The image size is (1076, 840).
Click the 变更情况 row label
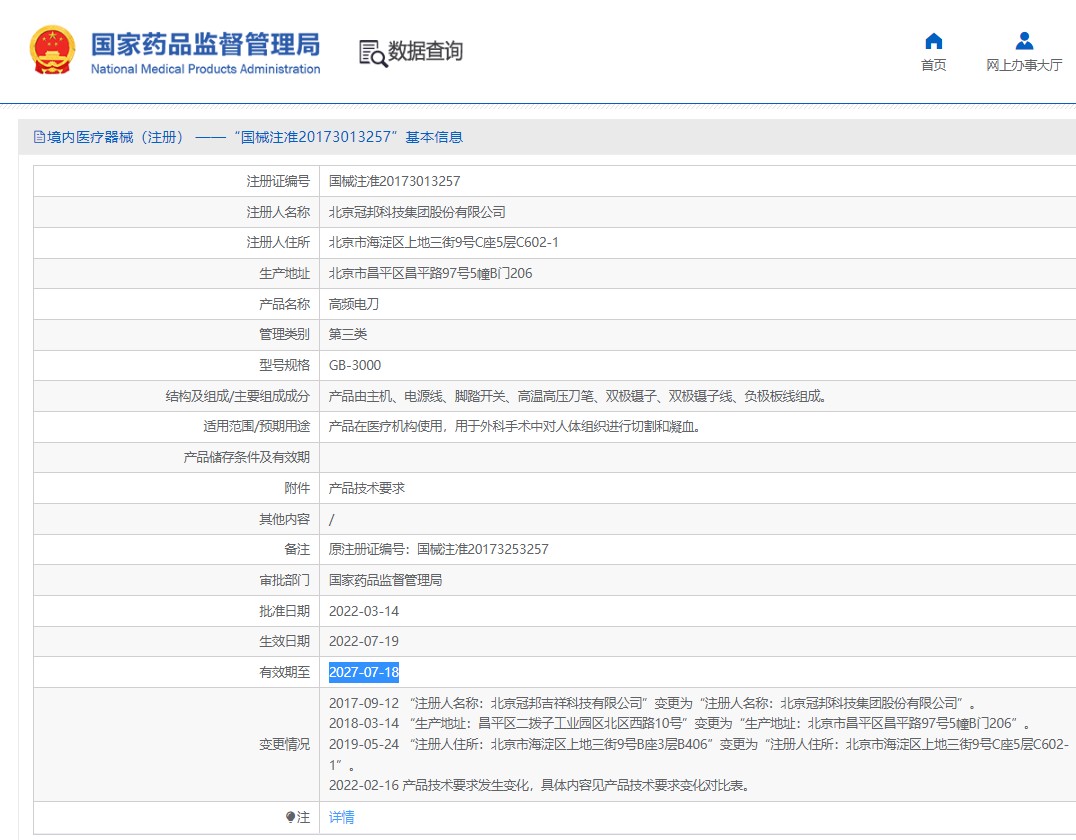click(284, 744)
